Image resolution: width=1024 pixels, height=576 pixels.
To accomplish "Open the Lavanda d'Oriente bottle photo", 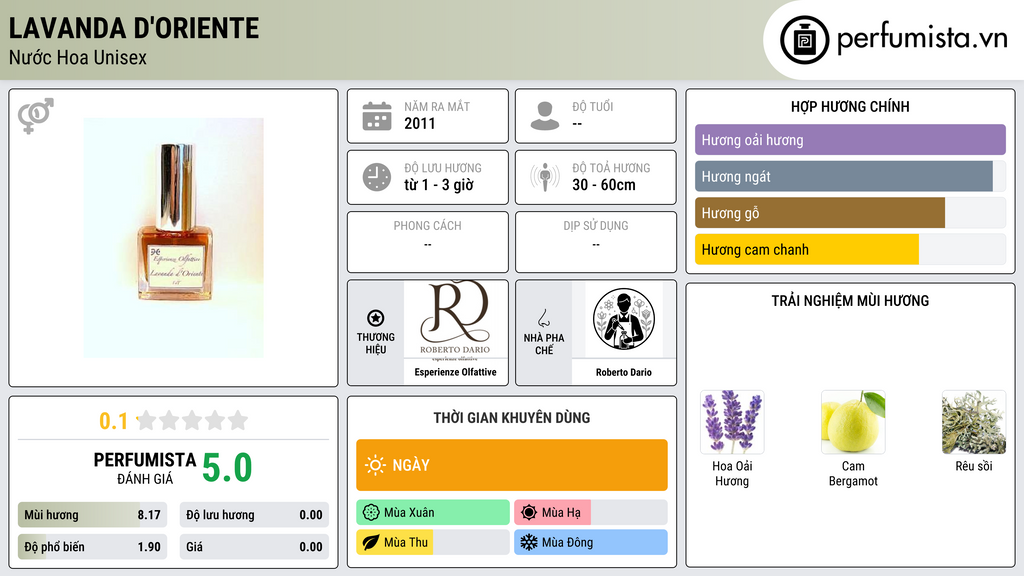I will click(x=174, y=238).
